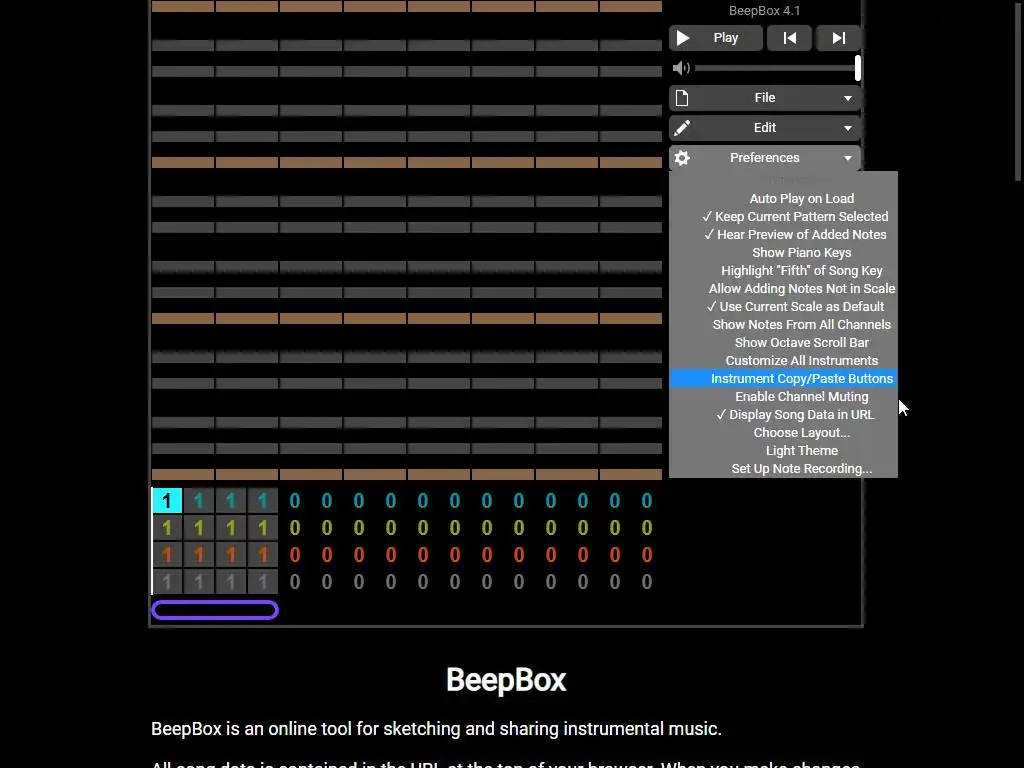
Task: Select gray channel first bar pattern cell
Action: pos(167,582)
